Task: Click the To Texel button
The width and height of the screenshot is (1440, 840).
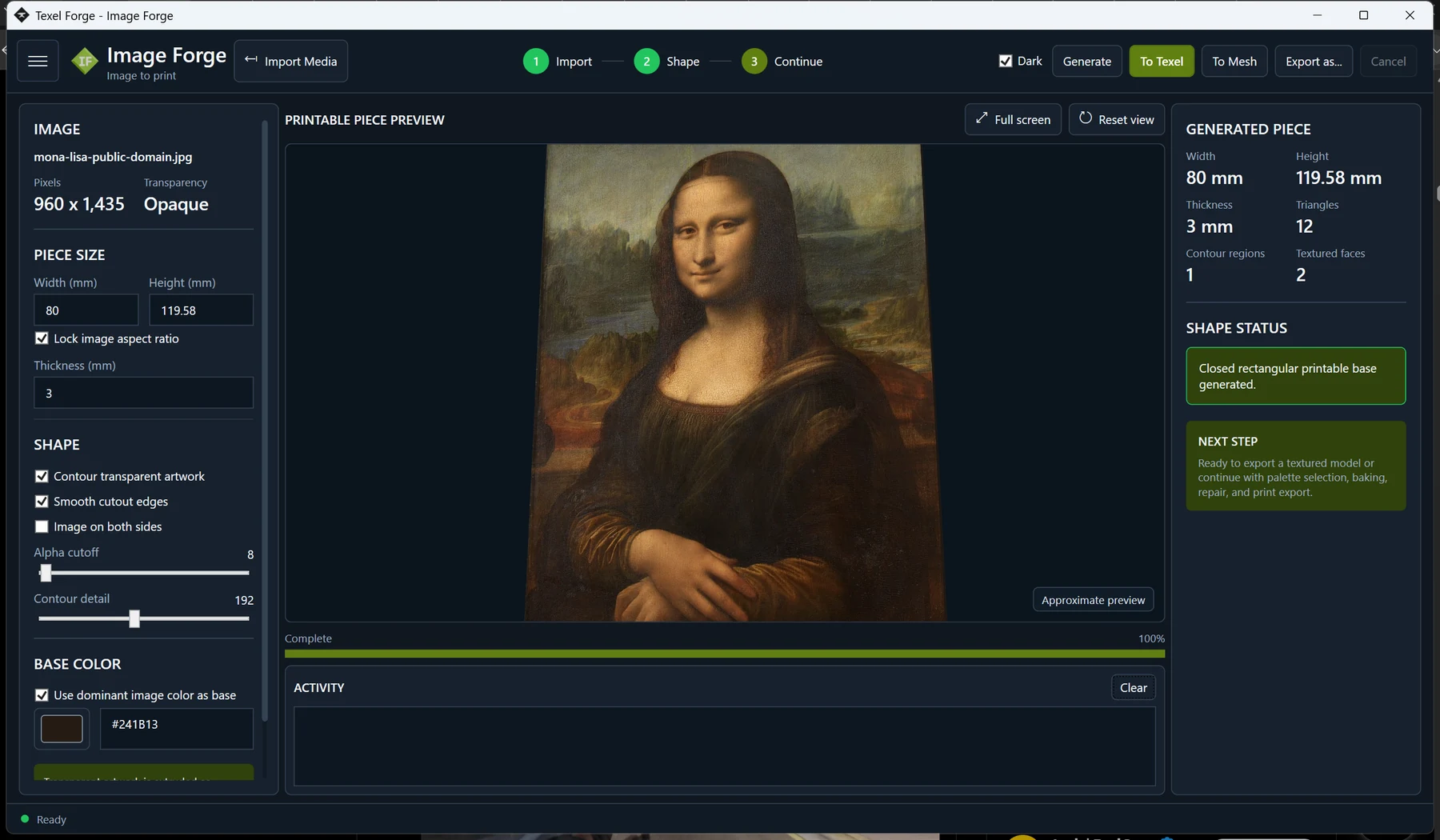Action: coord(1162,61)
